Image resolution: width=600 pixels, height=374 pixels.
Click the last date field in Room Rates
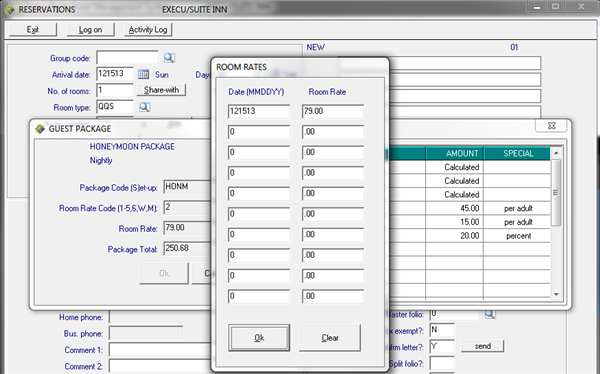[x=259, y=297]
